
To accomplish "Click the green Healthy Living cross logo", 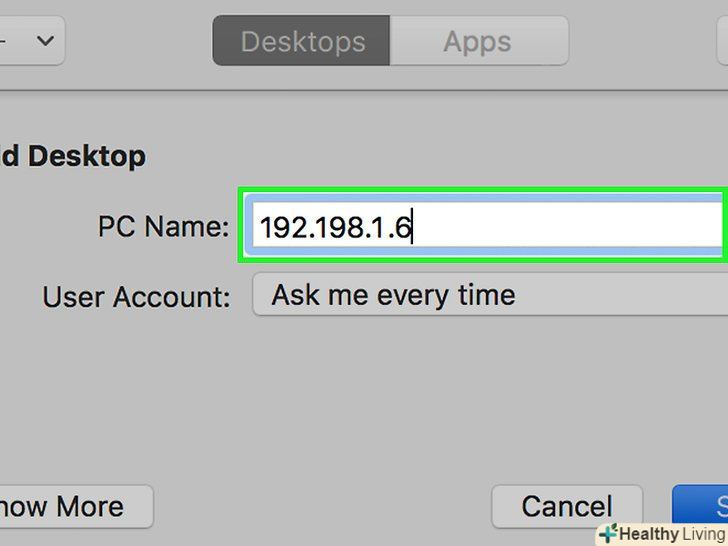I will click(x=606, y=534).
